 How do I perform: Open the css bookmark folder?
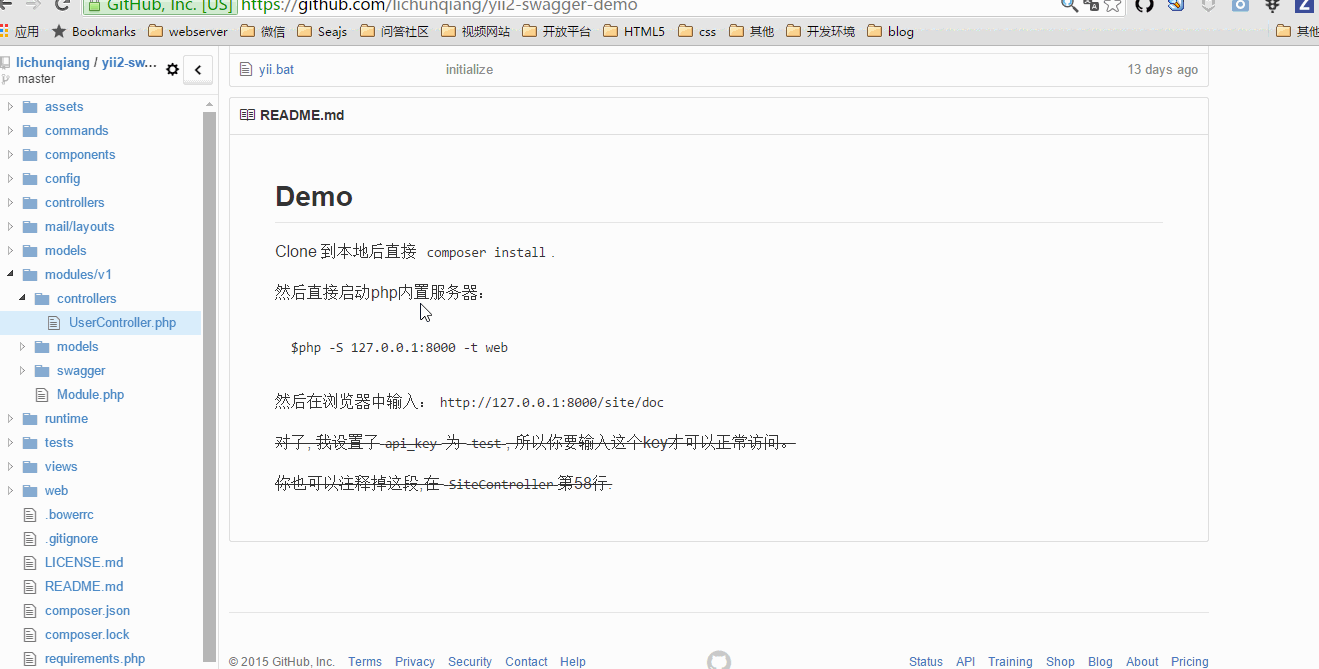tap(697, 31)
